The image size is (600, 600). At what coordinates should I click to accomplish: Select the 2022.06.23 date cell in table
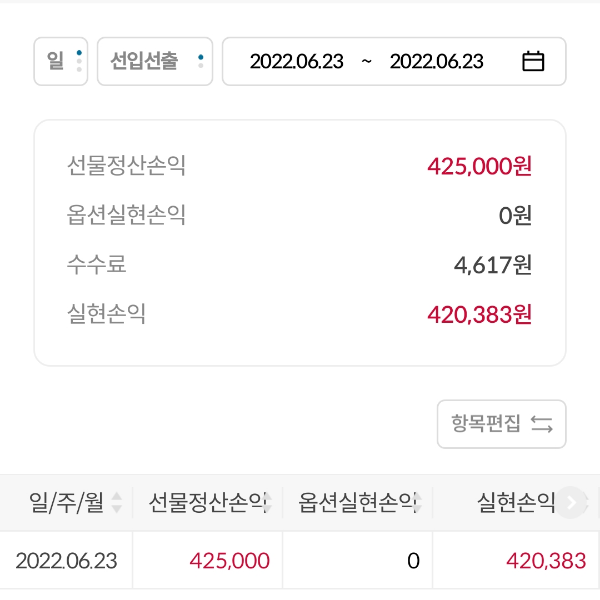[x=66, y=561]
